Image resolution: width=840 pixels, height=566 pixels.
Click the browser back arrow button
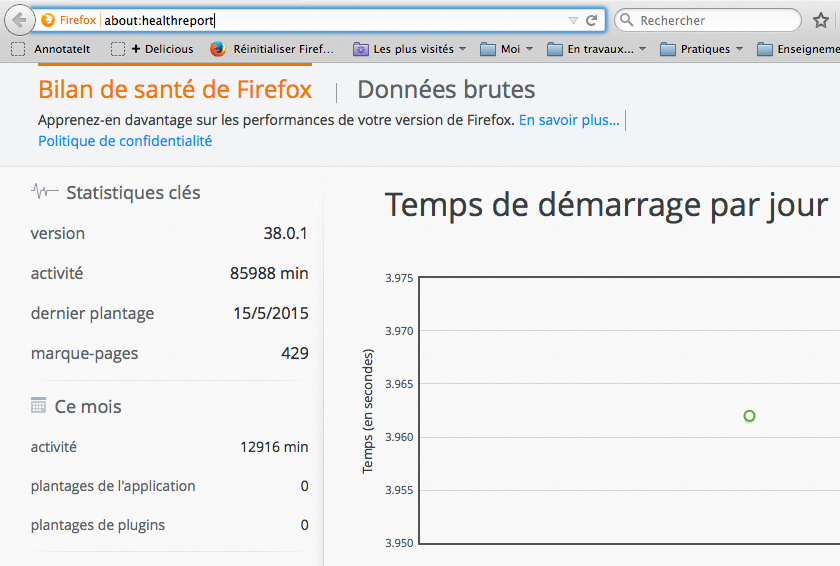point(19,20)
